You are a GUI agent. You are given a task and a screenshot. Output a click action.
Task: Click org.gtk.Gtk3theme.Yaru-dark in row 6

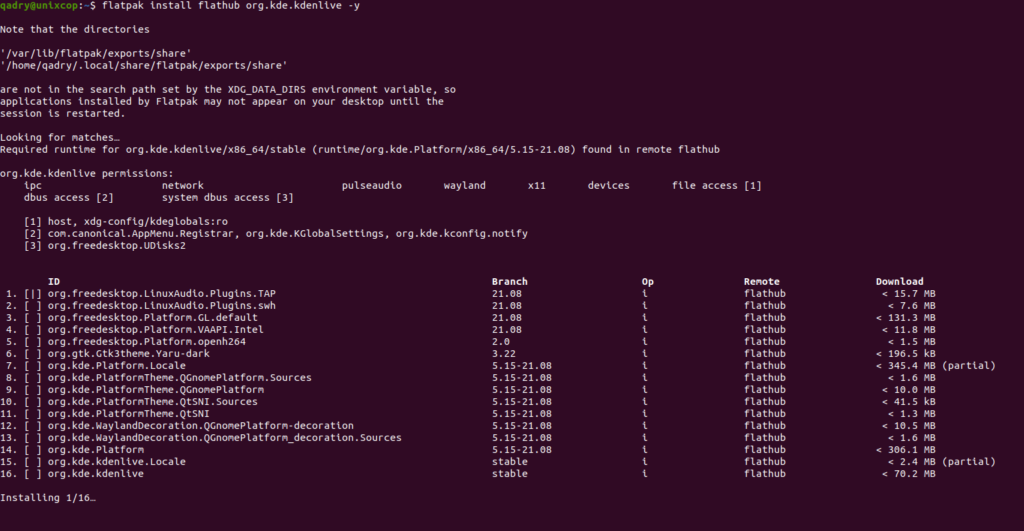129,353
